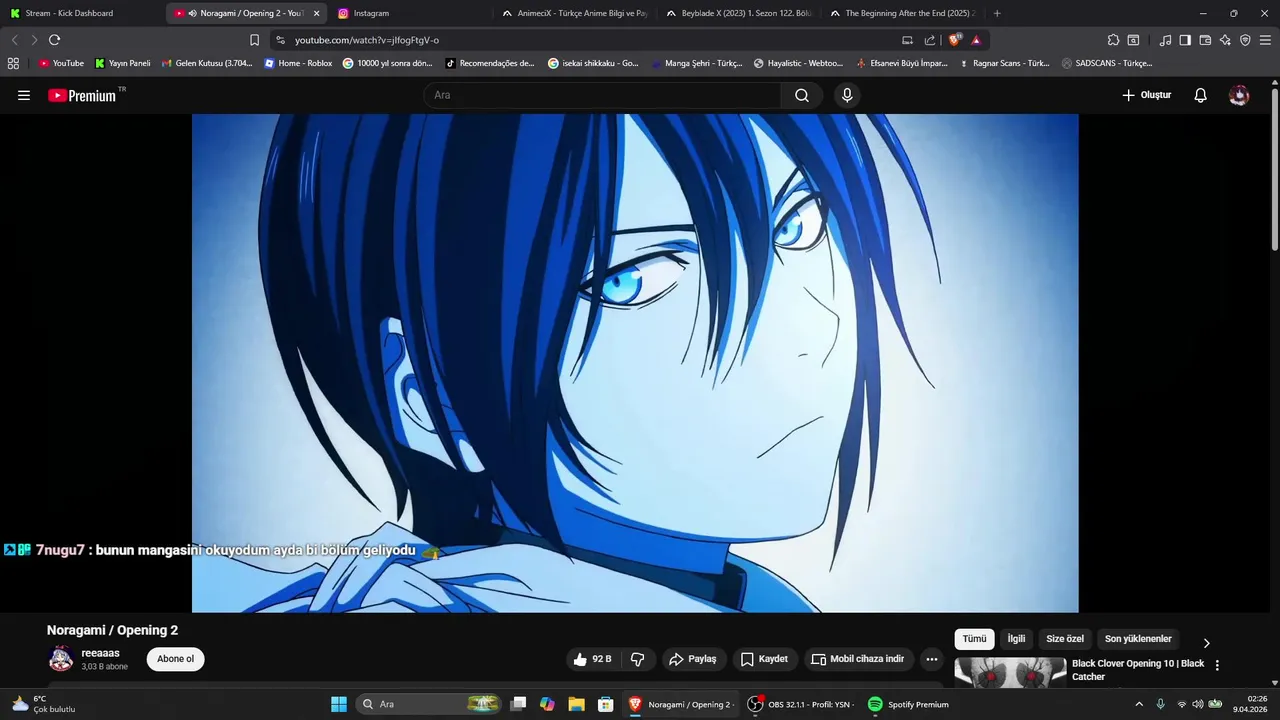
Task: Open the taskbar volume speaker icon
Action: click(x=1197, y=704)
